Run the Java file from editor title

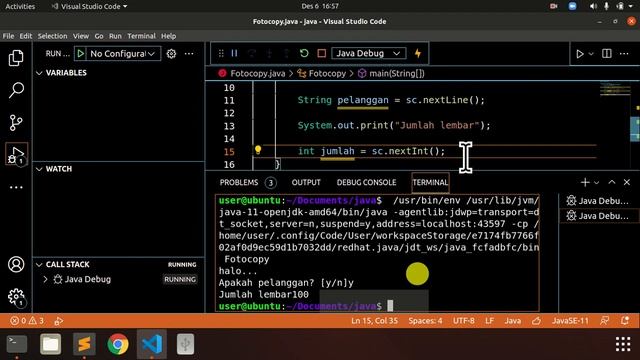(580, 53)
